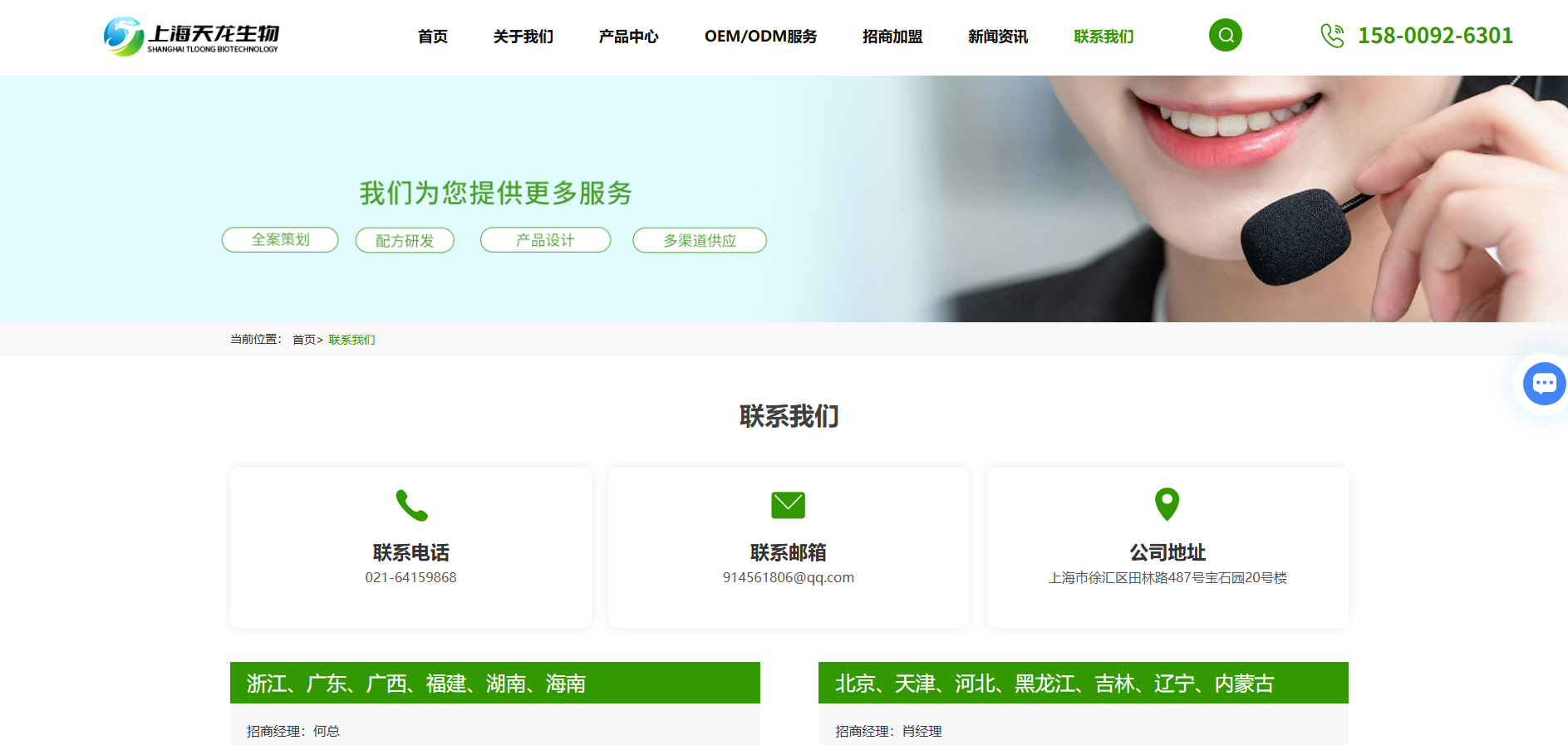Screen dimensions: 1568x745
Task: Click the 全案策划 pill button
Action: 280,239
